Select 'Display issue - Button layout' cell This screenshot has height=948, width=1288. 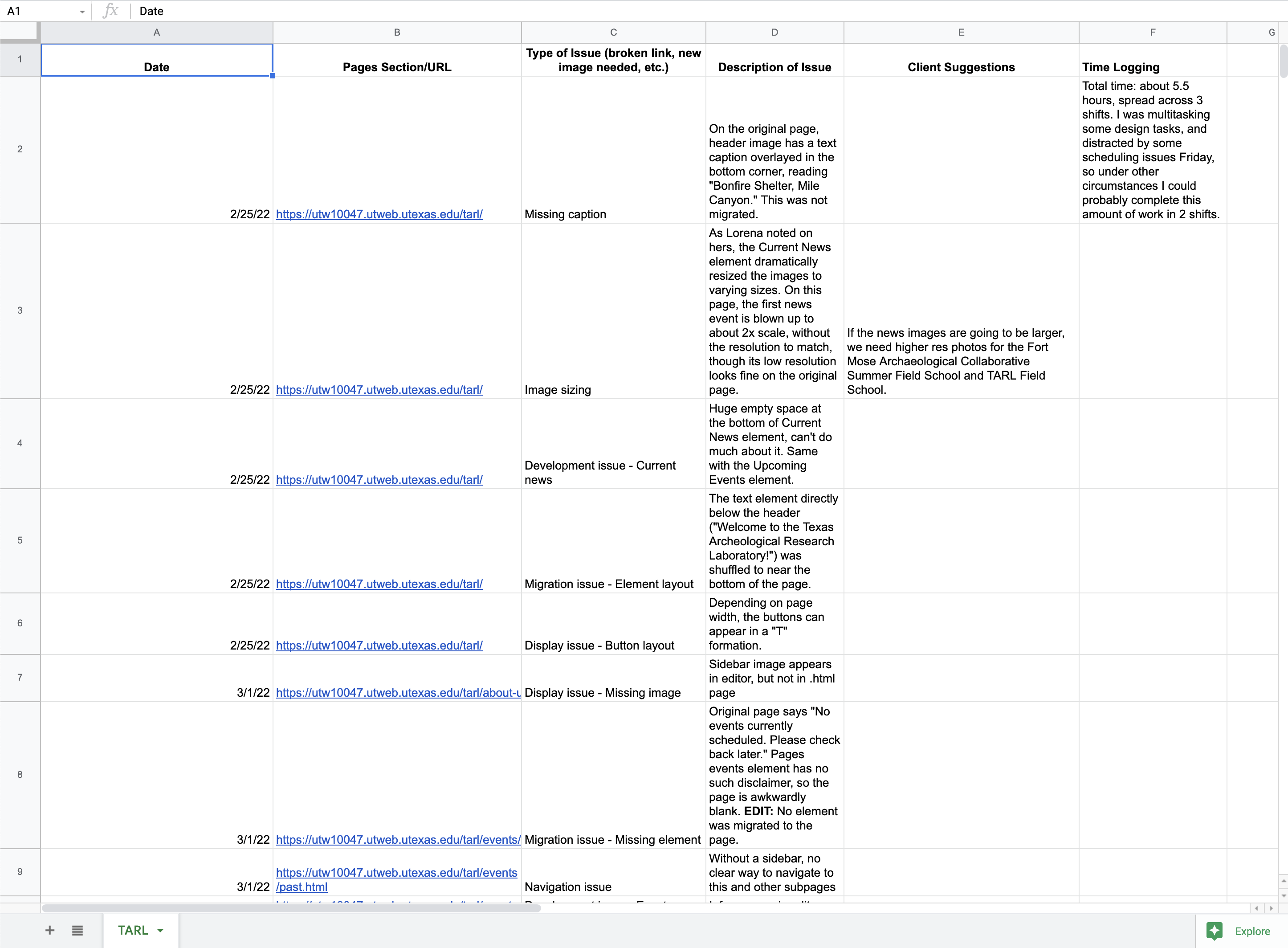point(613,624)
